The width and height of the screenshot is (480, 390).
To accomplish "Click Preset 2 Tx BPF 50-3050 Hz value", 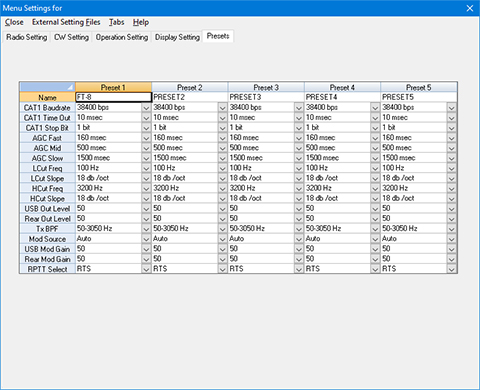I will (x=171, y=228).
